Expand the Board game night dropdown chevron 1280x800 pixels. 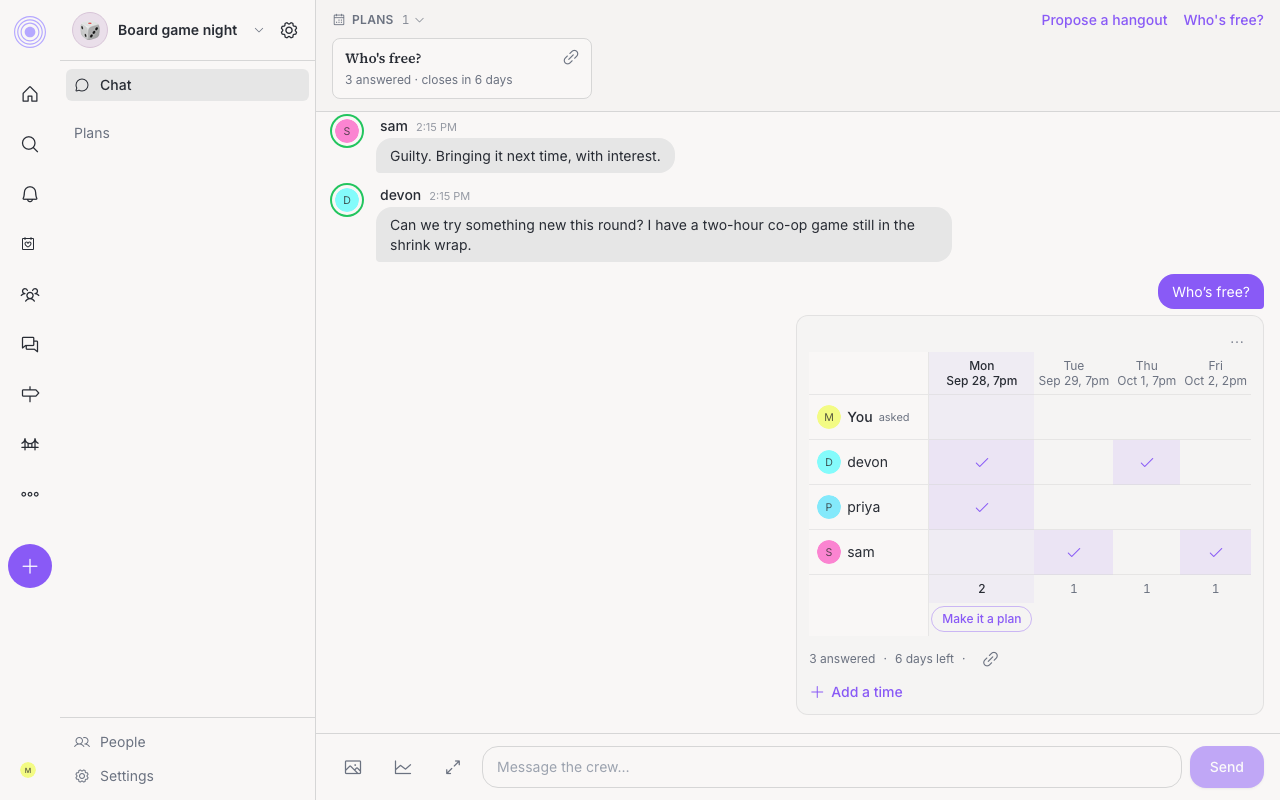(x=259, y=30)
